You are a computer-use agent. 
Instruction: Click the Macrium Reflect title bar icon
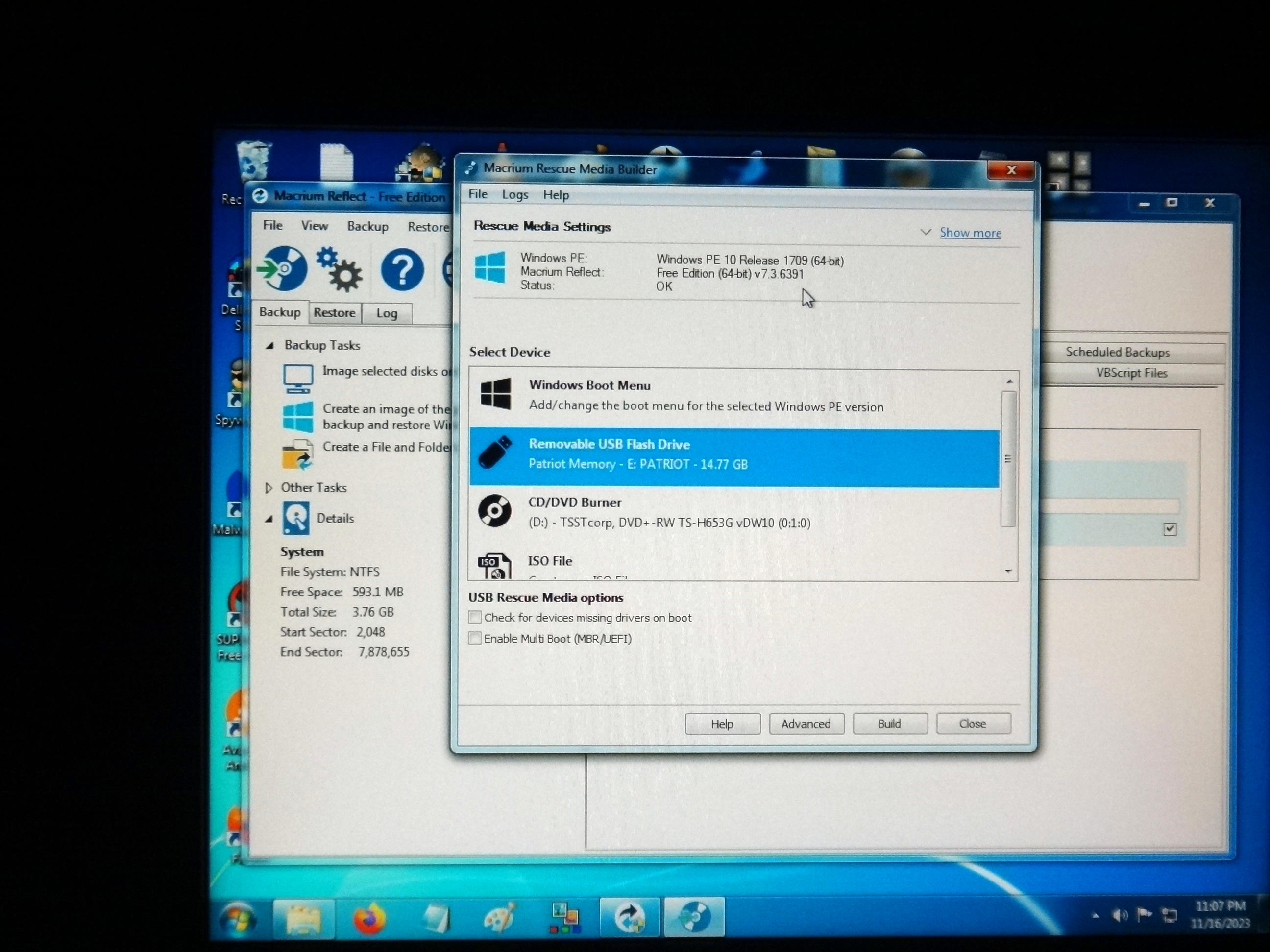(260, 196)
